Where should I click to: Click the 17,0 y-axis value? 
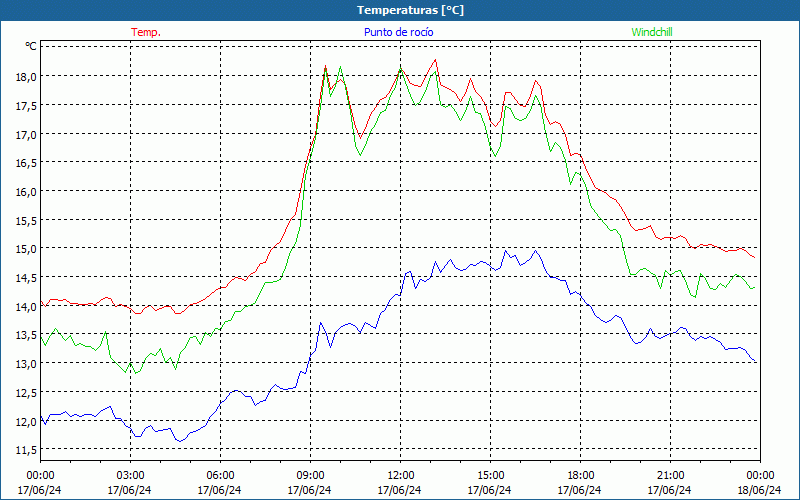[28, 134]
